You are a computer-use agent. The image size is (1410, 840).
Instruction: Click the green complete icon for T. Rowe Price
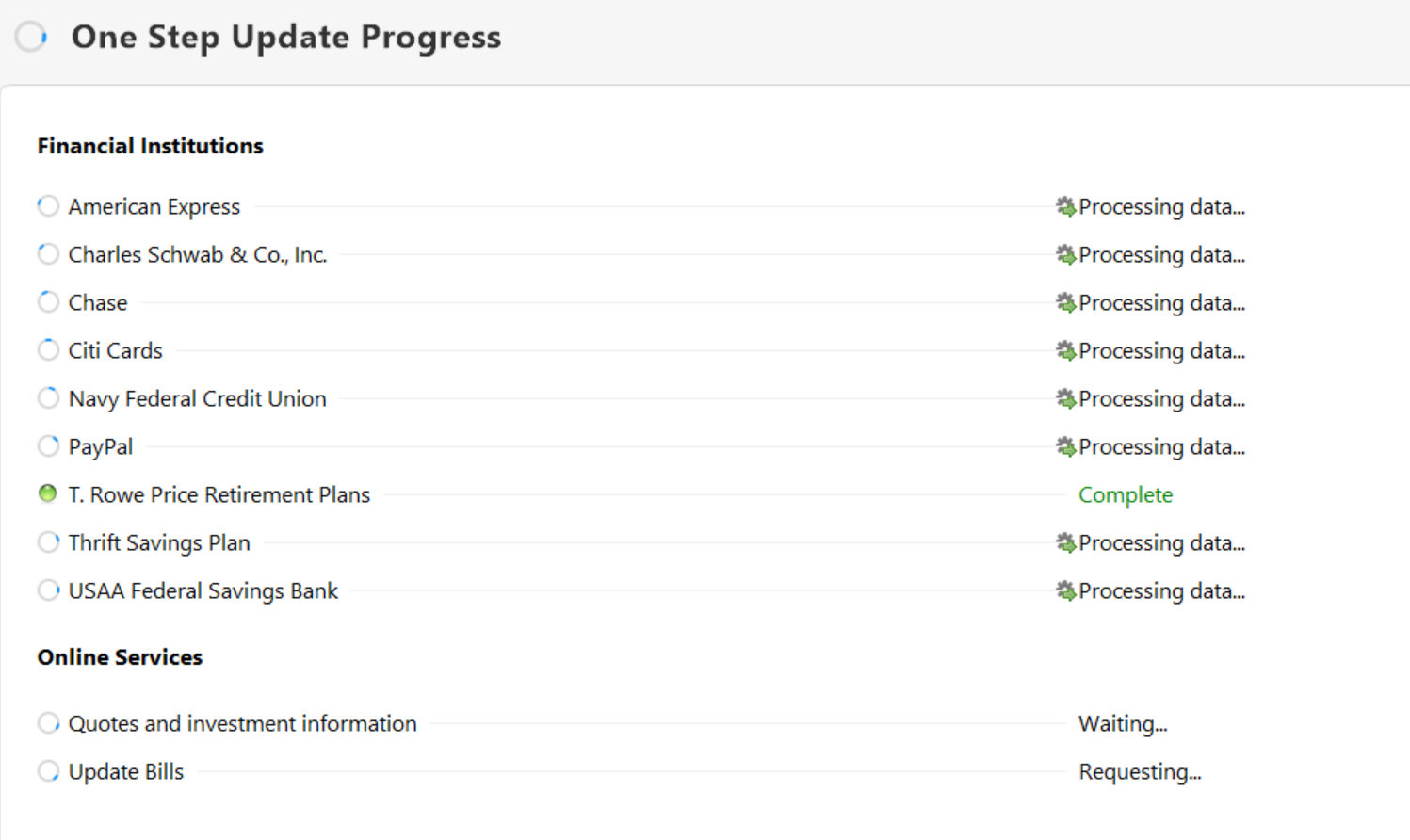[x=48, y=493]
